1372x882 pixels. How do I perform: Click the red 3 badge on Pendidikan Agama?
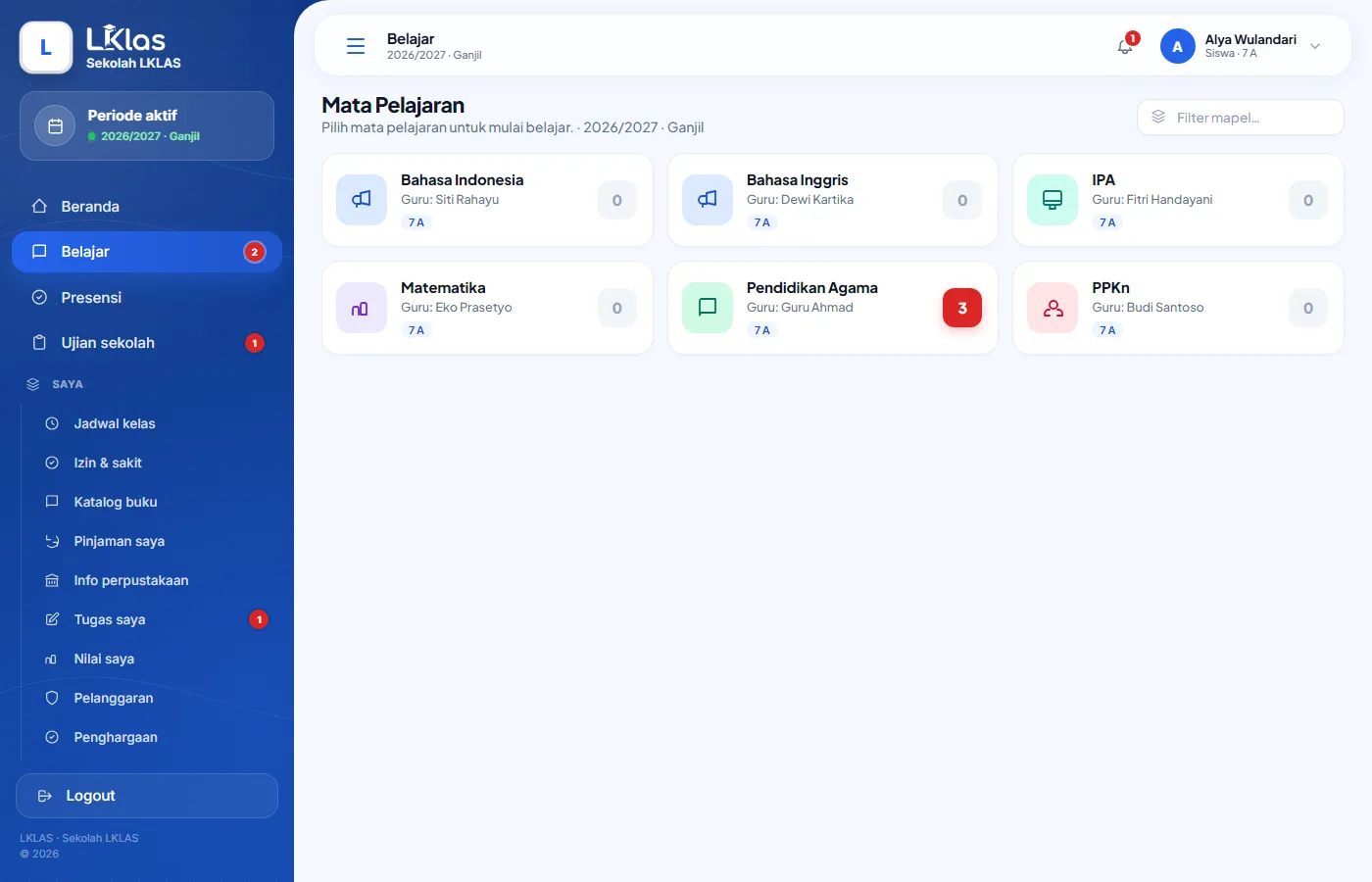click(x=962, y=308)
